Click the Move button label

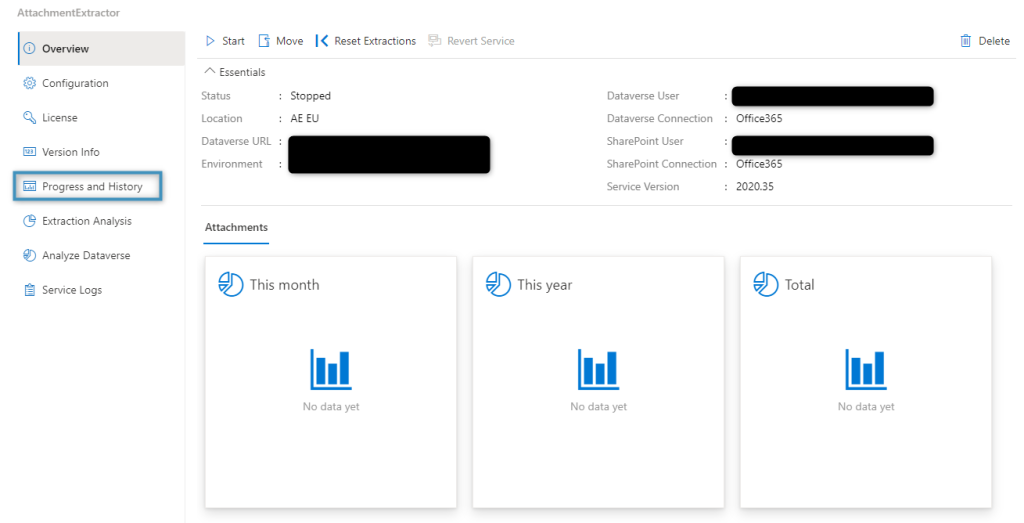coord(289,40)
